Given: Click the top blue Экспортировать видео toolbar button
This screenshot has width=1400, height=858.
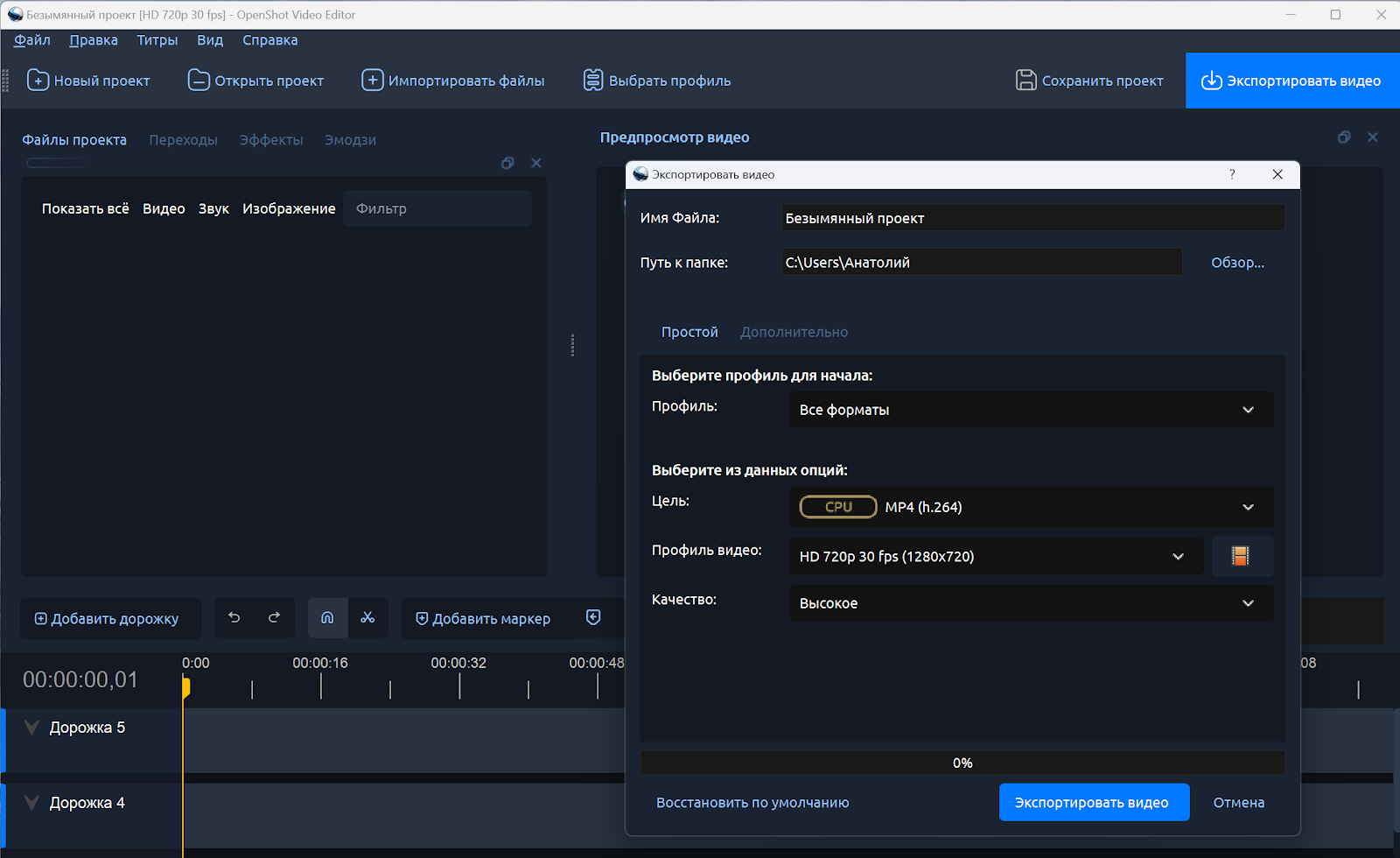Looking at the screenshot, I should click(x=1291, y=81).
